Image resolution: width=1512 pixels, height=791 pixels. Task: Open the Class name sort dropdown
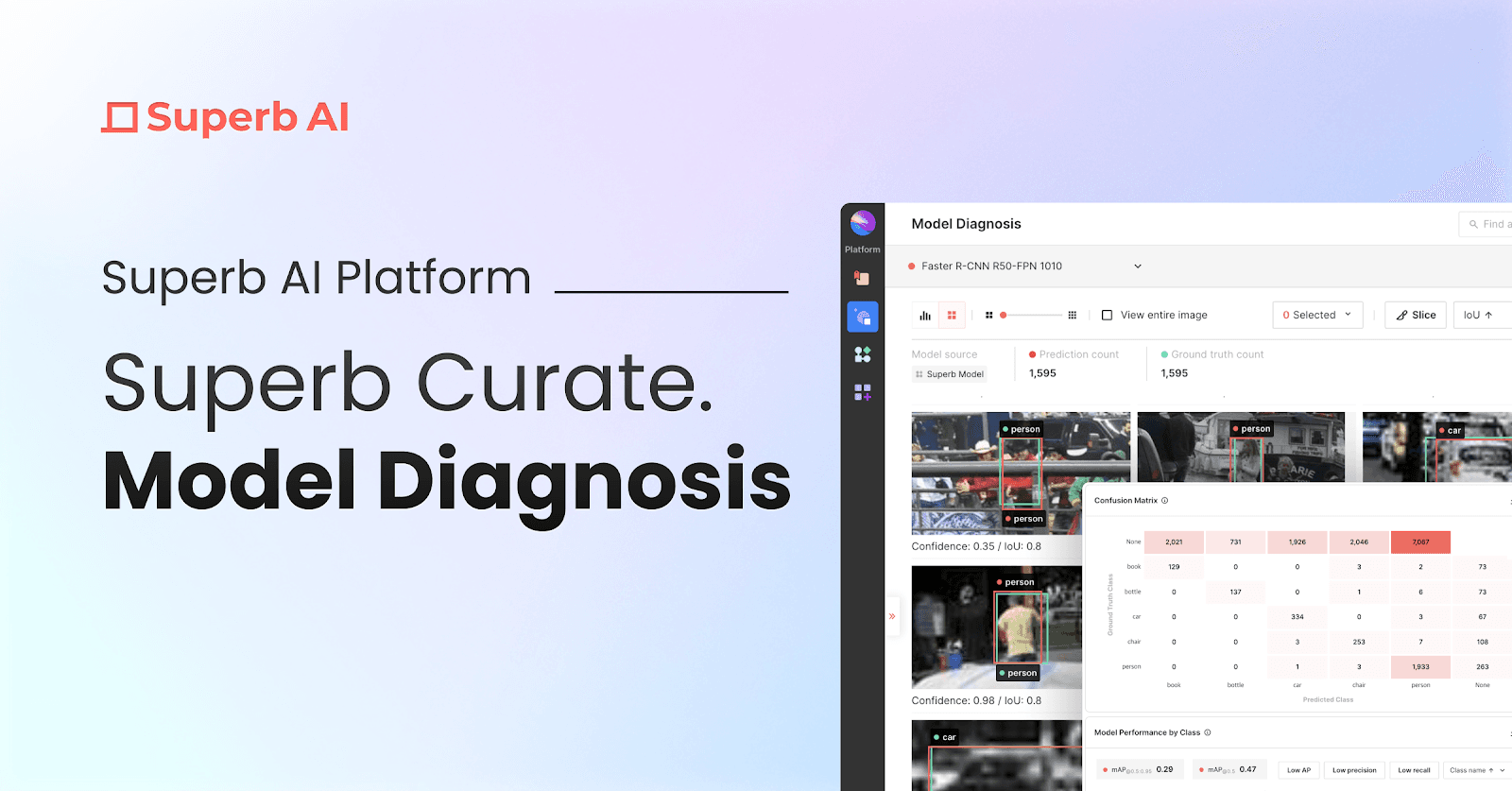point(1477,770)
